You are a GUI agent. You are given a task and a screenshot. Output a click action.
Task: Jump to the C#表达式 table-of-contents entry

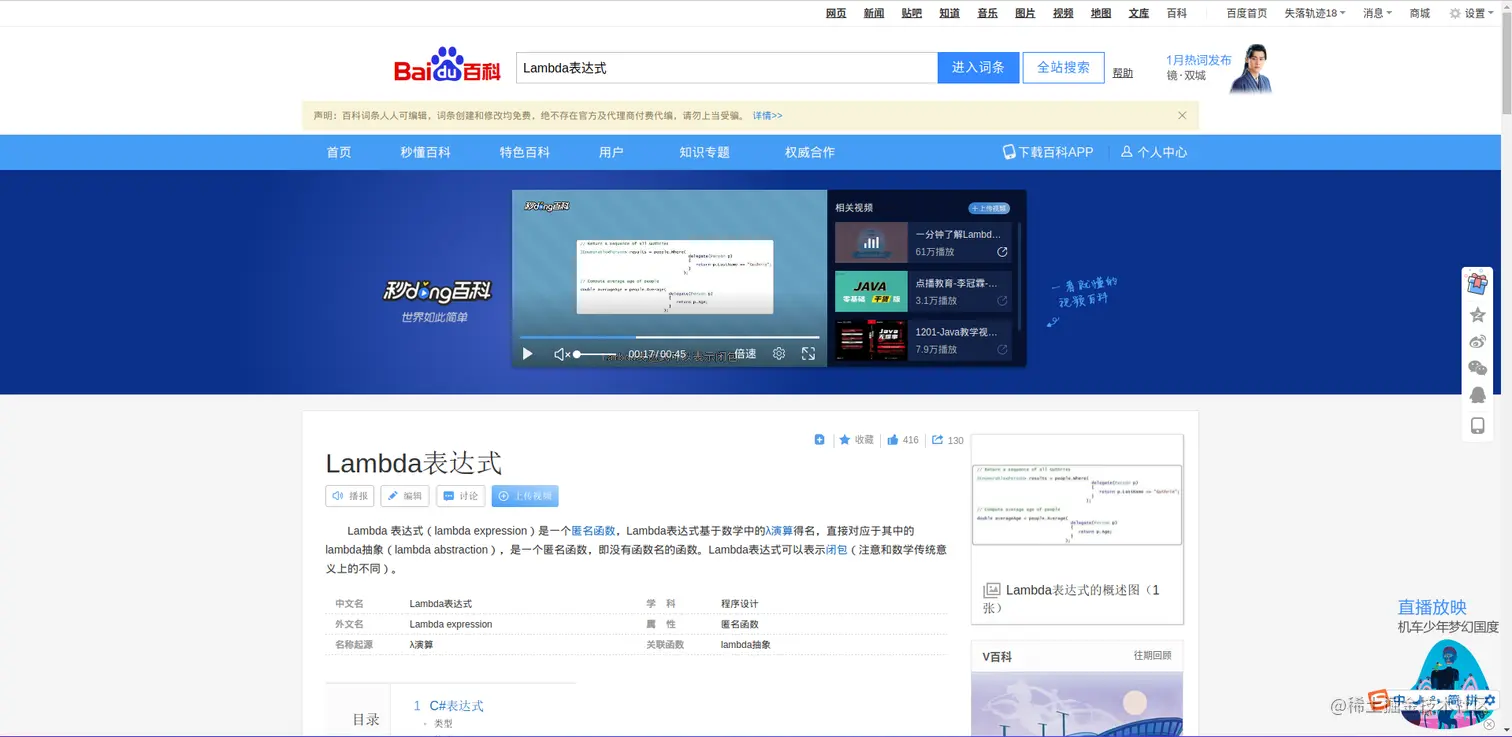tap(456, 706)
